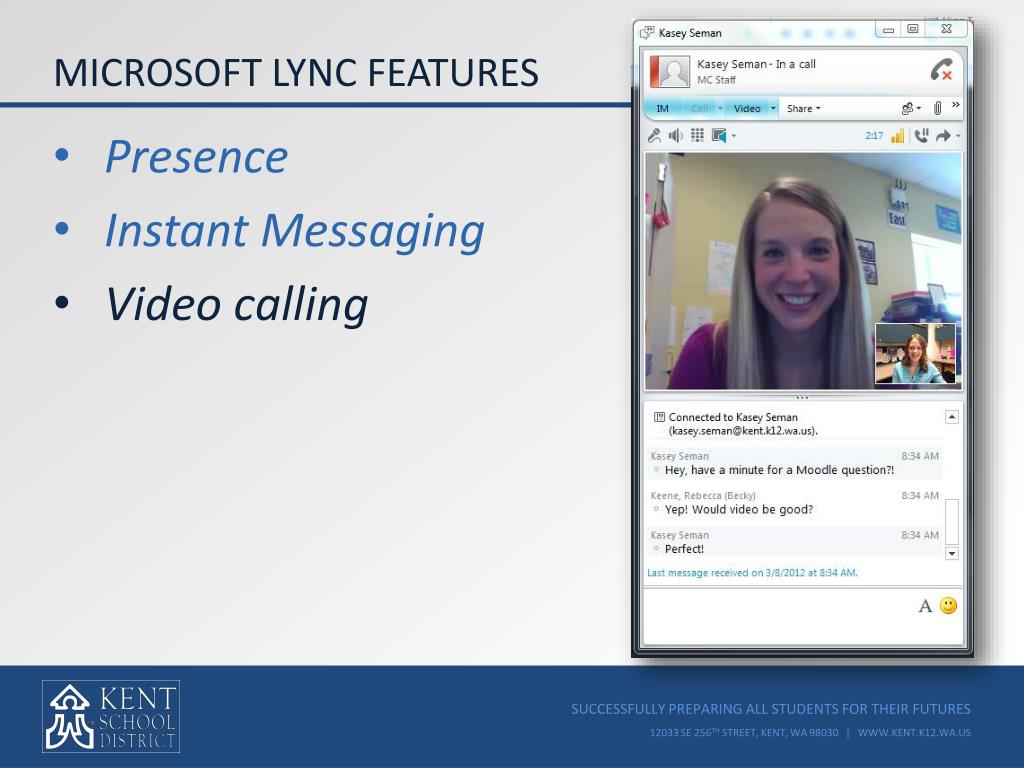This screenshot has height=768, width=1024.
Task: Click the conversation icon in the title bar
Action: click(x=647, y=33)
